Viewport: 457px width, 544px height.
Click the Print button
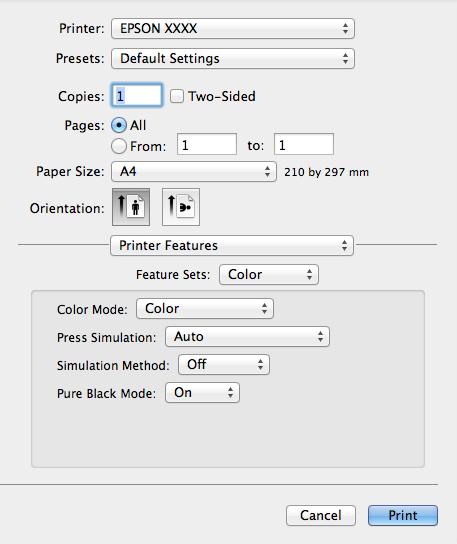403,516
